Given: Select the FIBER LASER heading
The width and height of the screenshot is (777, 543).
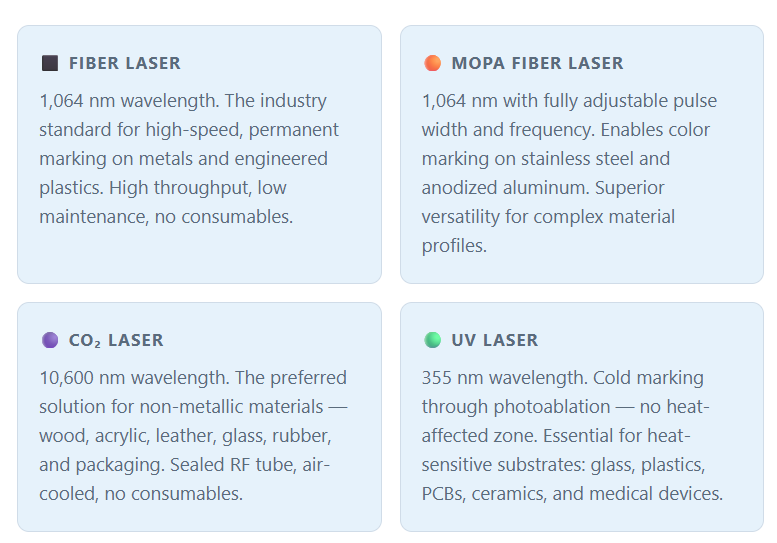Looking at the screenshot, I should point(125,63).
